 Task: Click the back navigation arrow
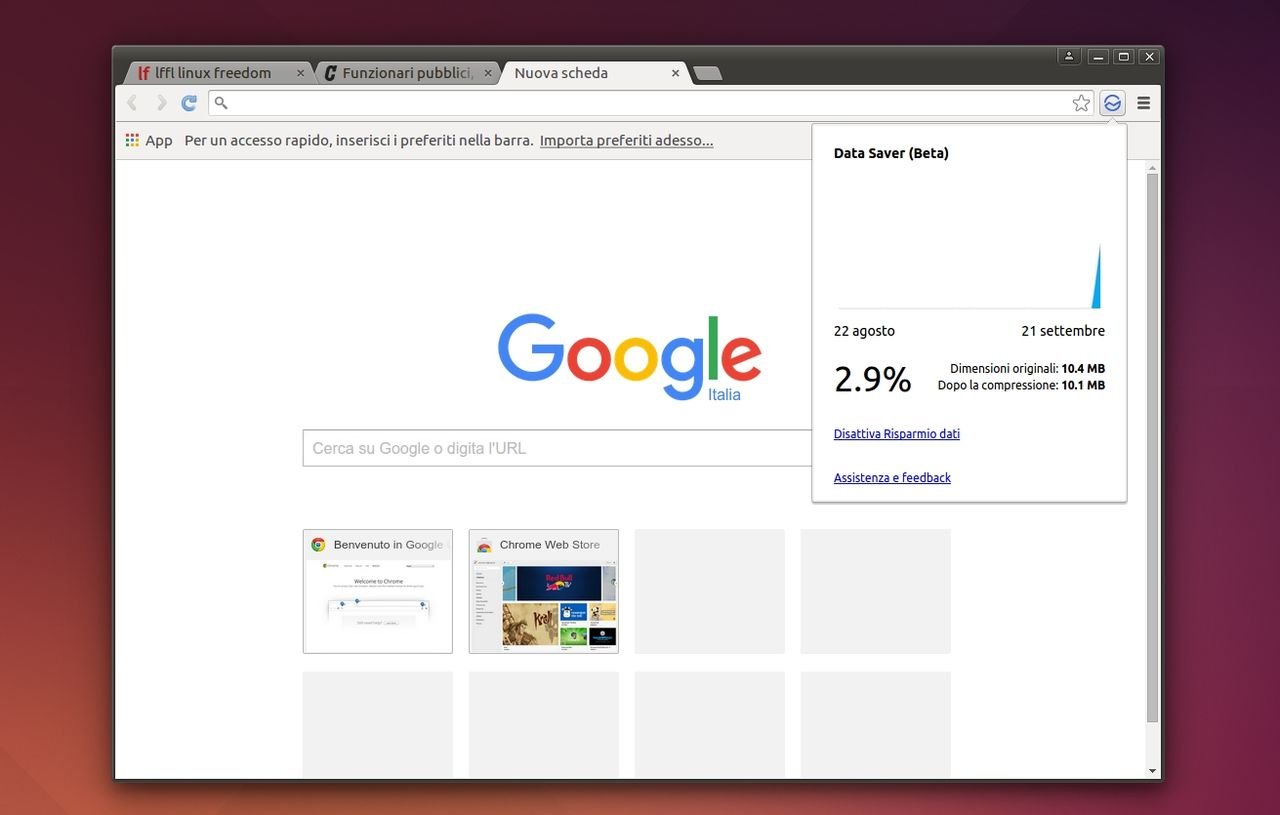pos(132,103)
